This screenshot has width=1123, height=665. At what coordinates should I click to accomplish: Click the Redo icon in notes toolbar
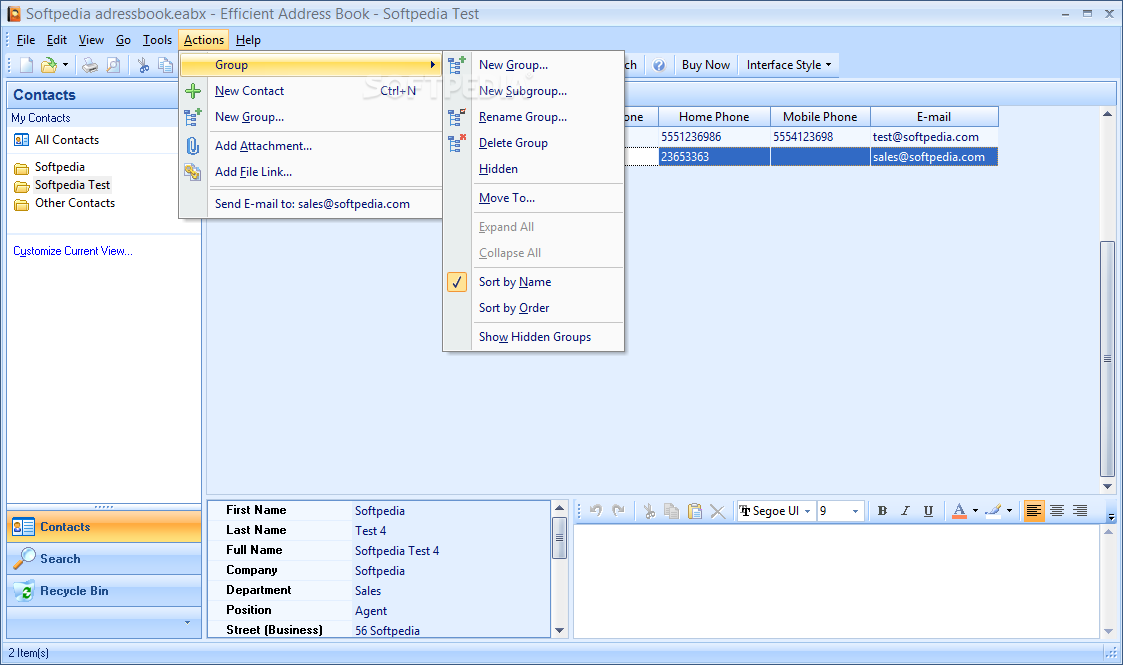pyautogui.click(x=619, y=511)
